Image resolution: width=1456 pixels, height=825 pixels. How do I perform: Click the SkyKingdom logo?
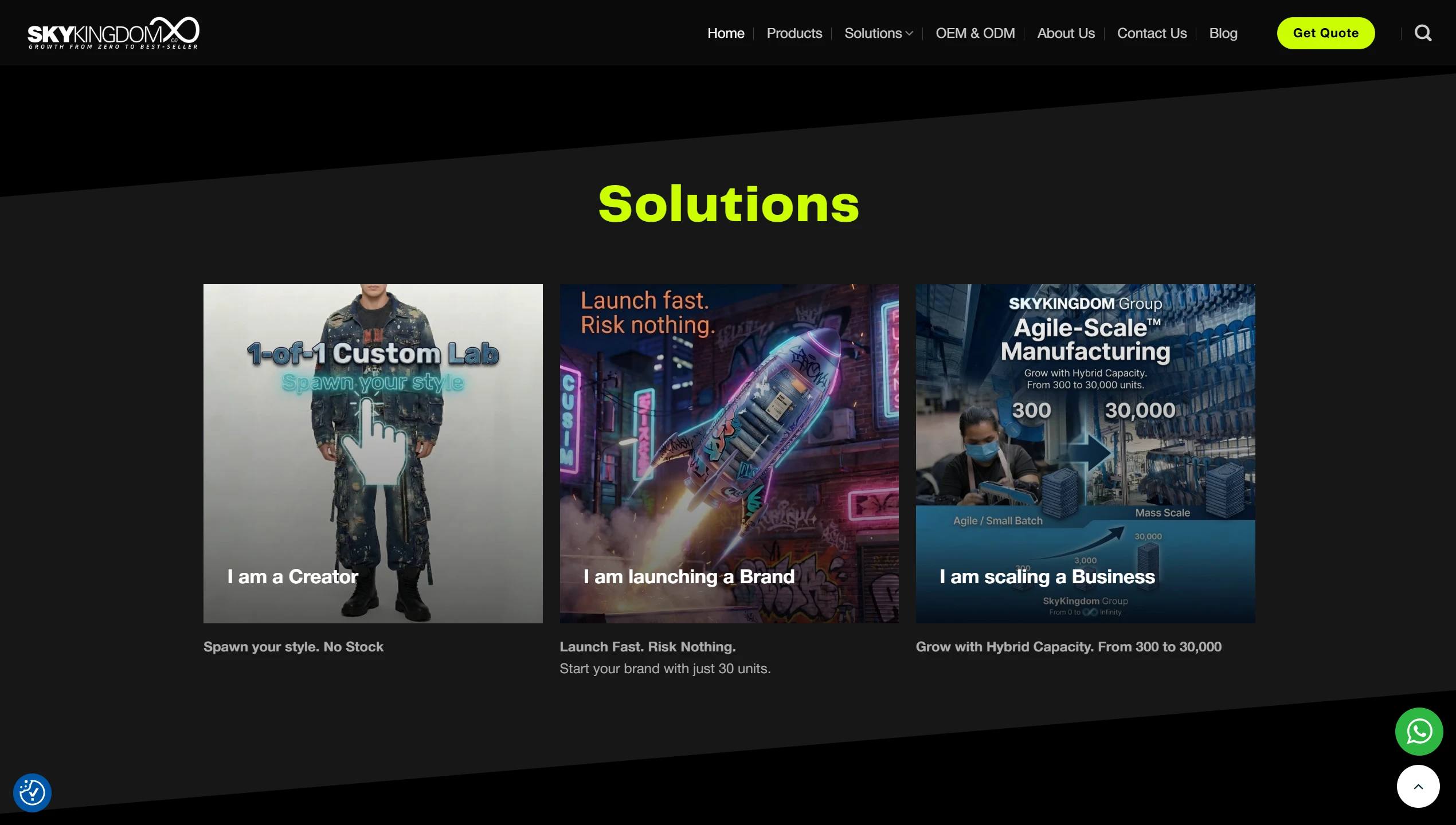pos(113,33)
